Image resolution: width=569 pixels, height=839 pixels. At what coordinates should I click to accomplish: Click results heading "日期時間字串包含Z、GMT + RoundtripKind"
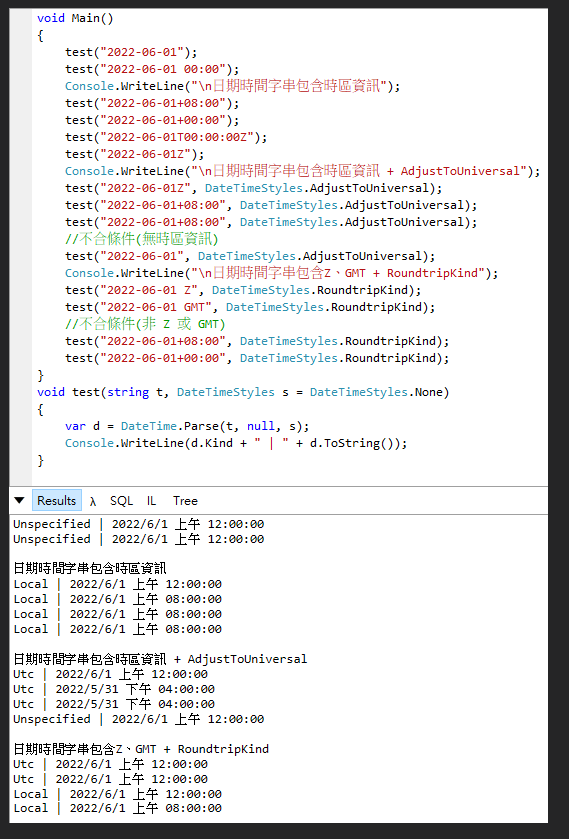(x=141, y=749)
